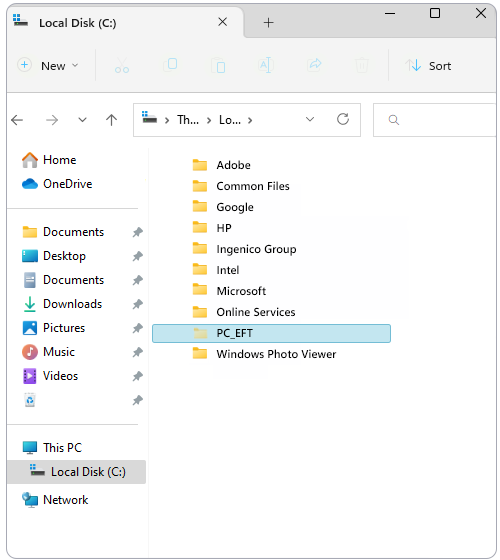The image size is (500, 560).
Task: Close the Local Disk (C:) tab
Action: tap(222, 22)
